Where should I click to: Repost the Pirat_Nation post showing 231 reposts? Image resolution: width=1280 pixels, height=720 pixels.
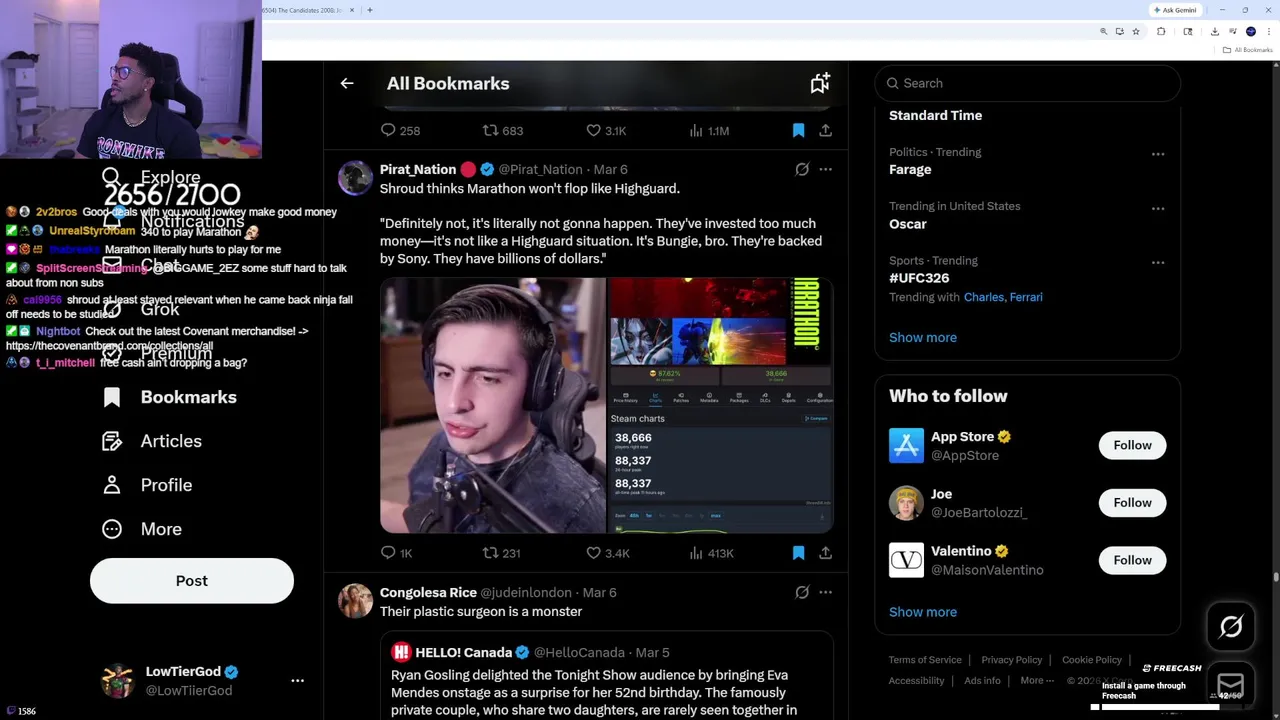click(502, 553)
